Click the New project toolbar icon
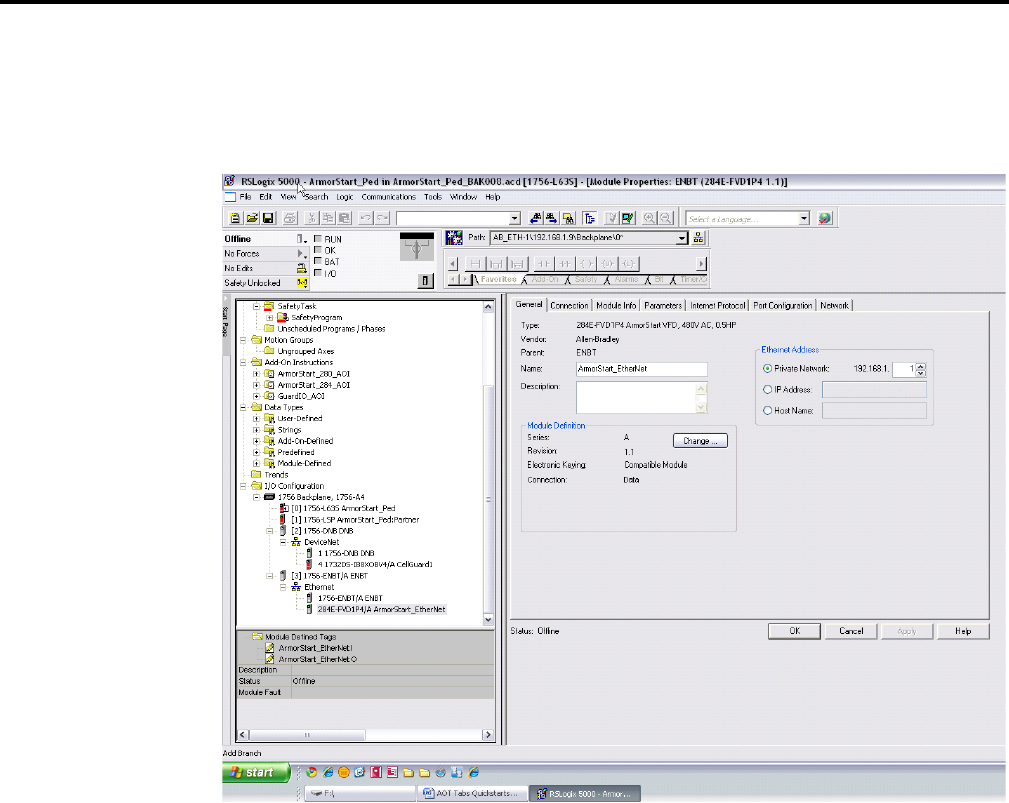 (235, 219)
